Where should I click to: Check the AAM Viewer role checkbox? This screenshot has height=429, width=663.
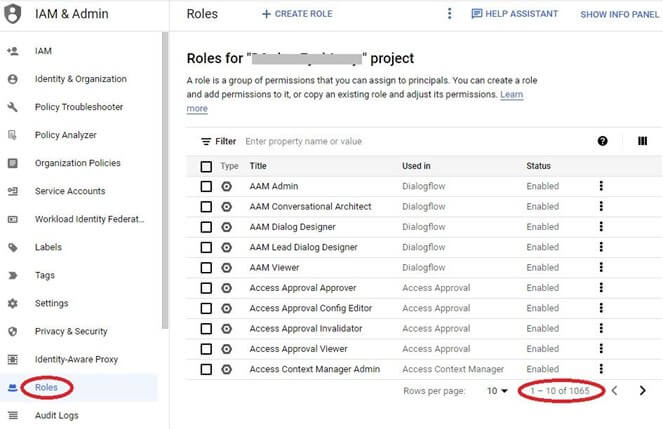tap(206, 268)
